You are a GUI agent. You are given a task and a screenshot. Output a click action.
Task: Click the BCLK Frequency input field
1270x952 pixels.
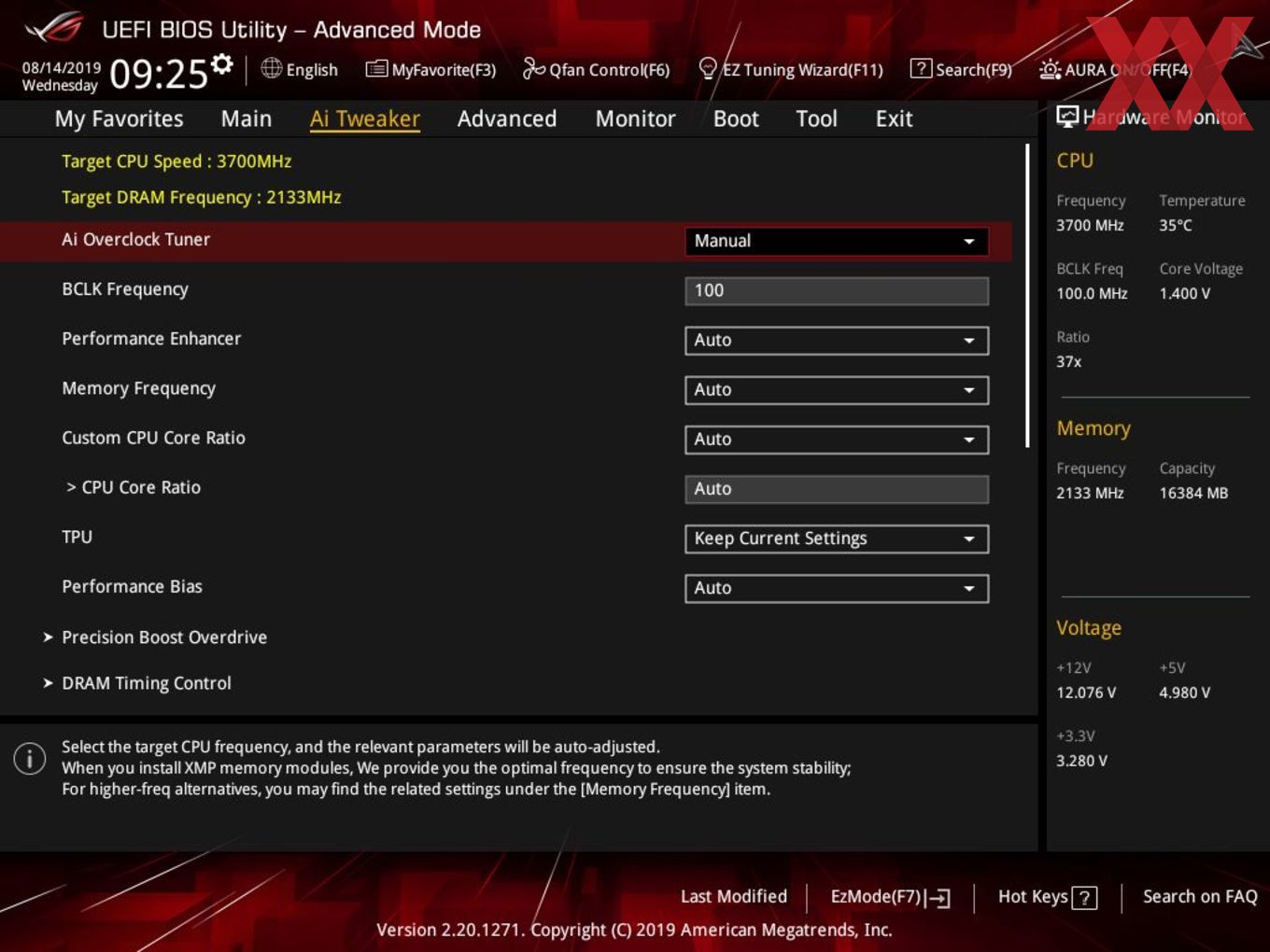(837, 291)
